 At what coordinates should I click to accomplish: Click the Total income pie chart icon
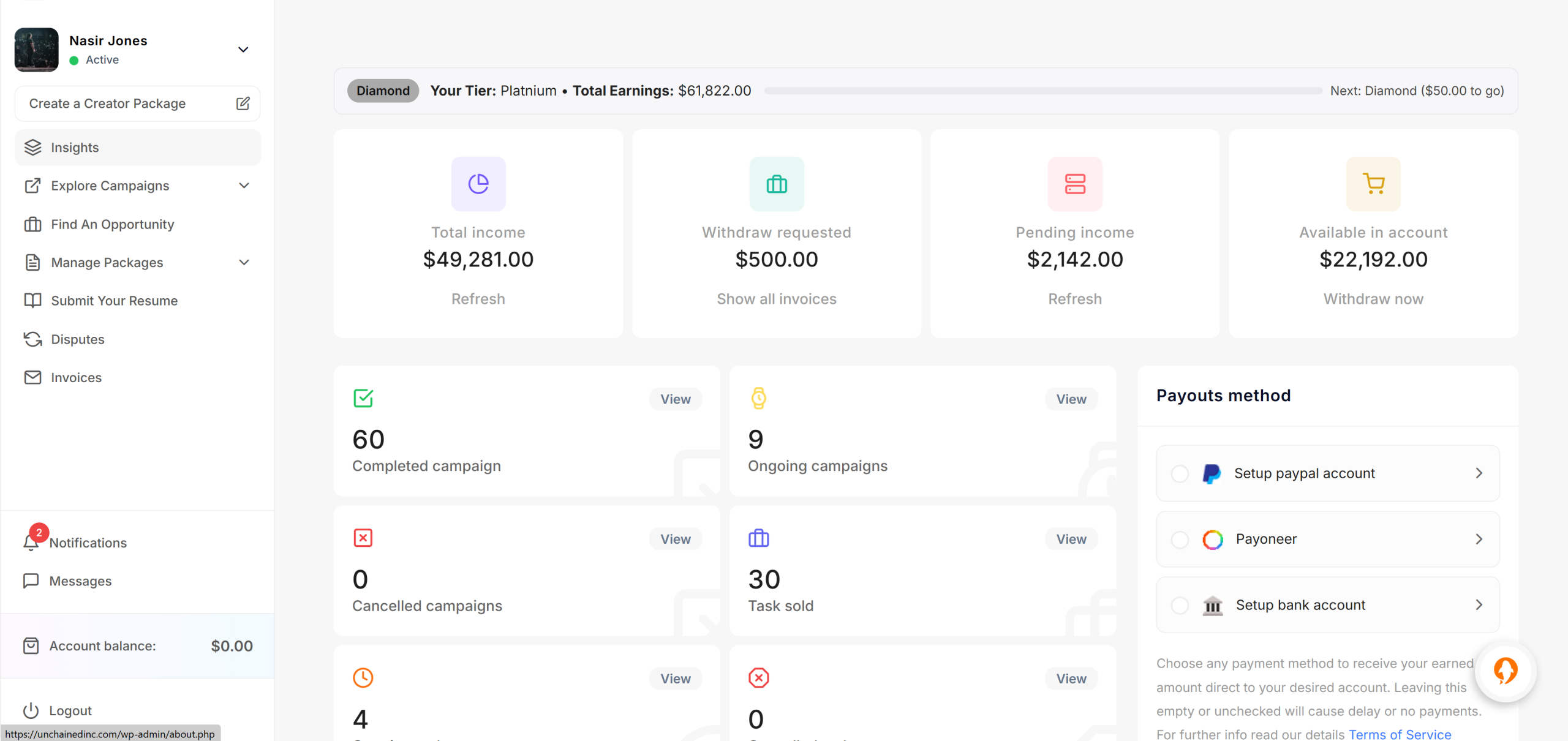(478, 184)
